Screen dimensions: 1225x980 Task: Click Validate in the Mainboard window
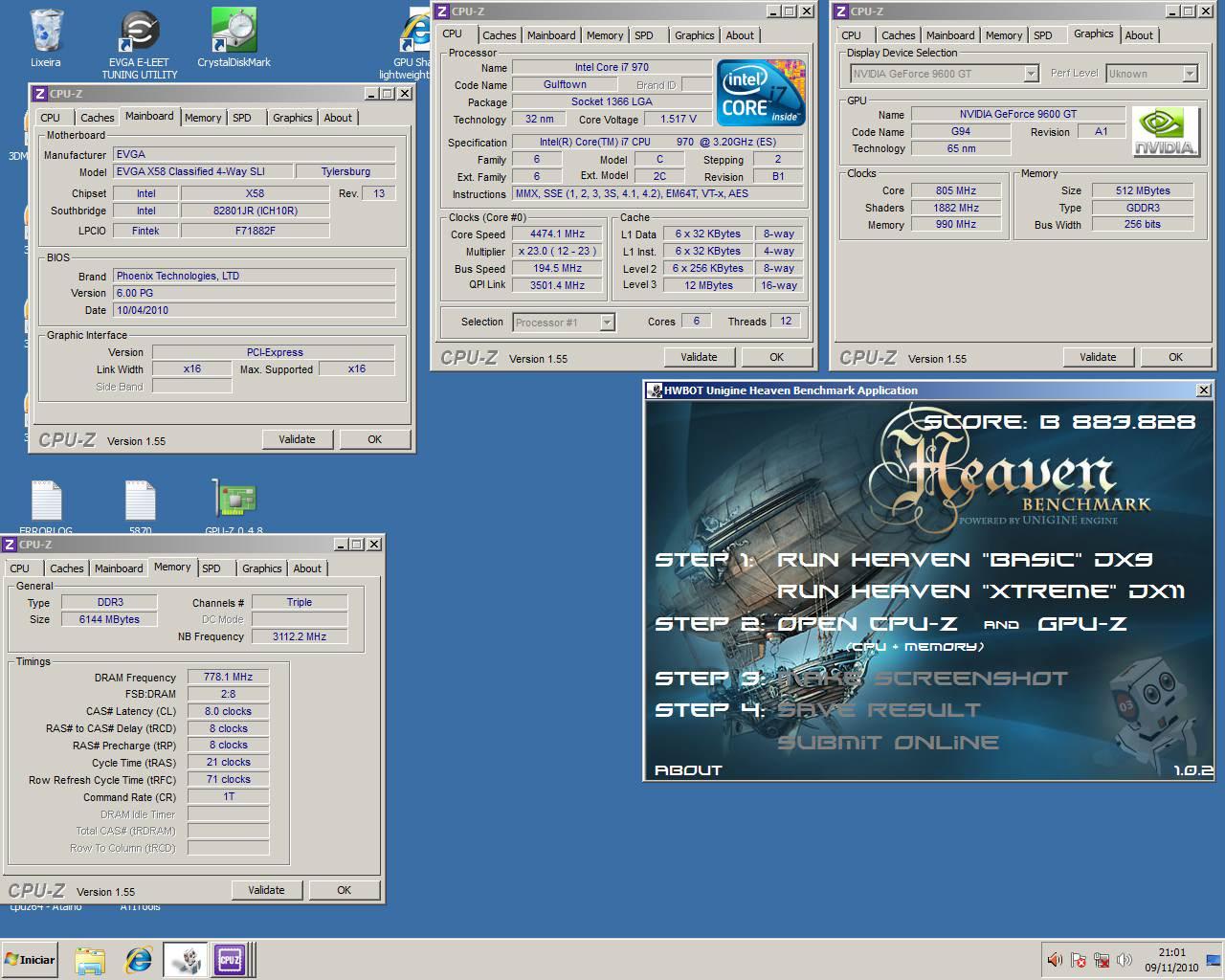[297, 439]
